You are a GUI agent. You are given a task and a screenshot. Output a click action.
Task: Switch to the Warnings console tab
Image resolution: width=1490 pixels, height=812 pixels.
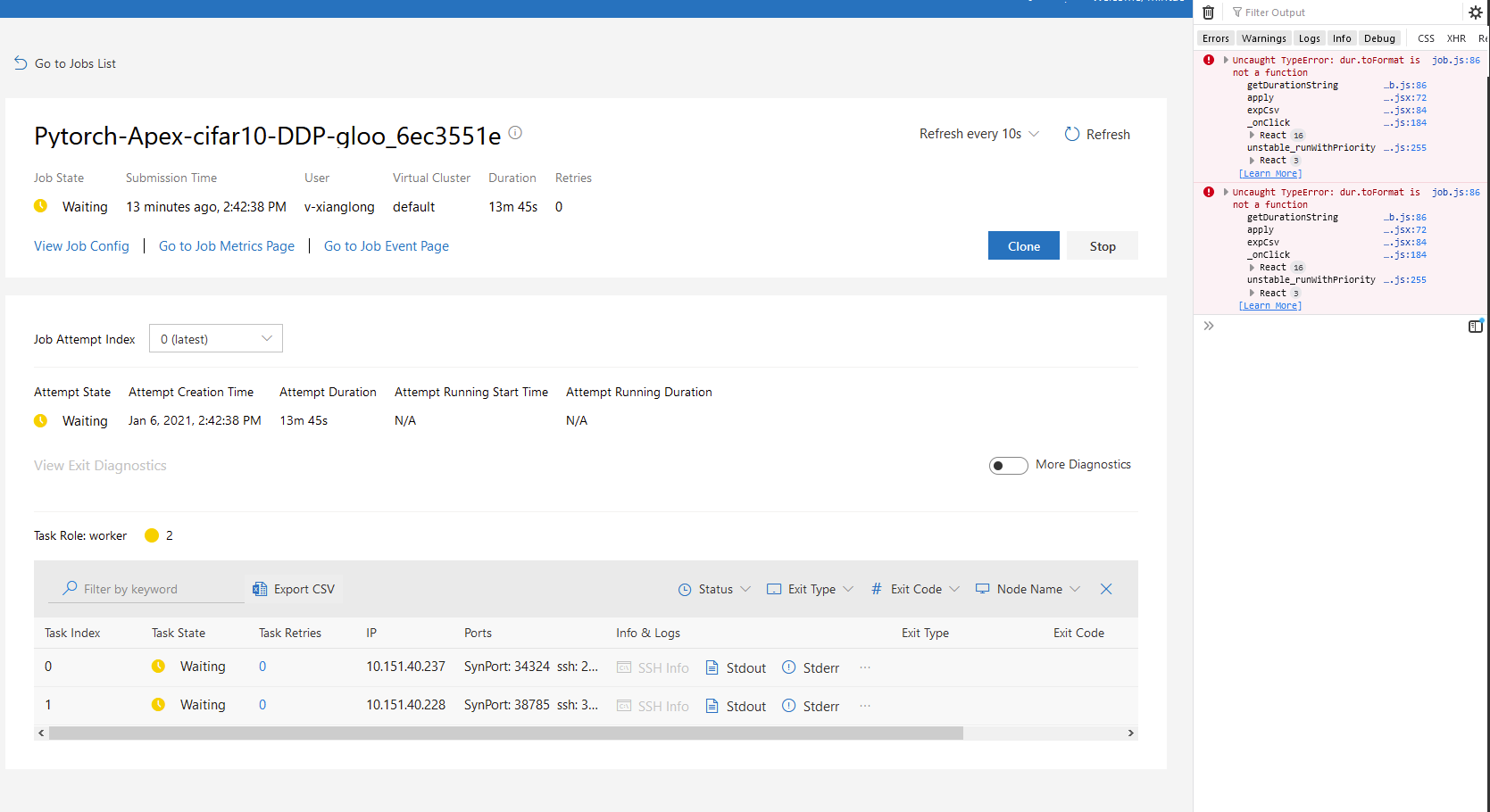1263,38
